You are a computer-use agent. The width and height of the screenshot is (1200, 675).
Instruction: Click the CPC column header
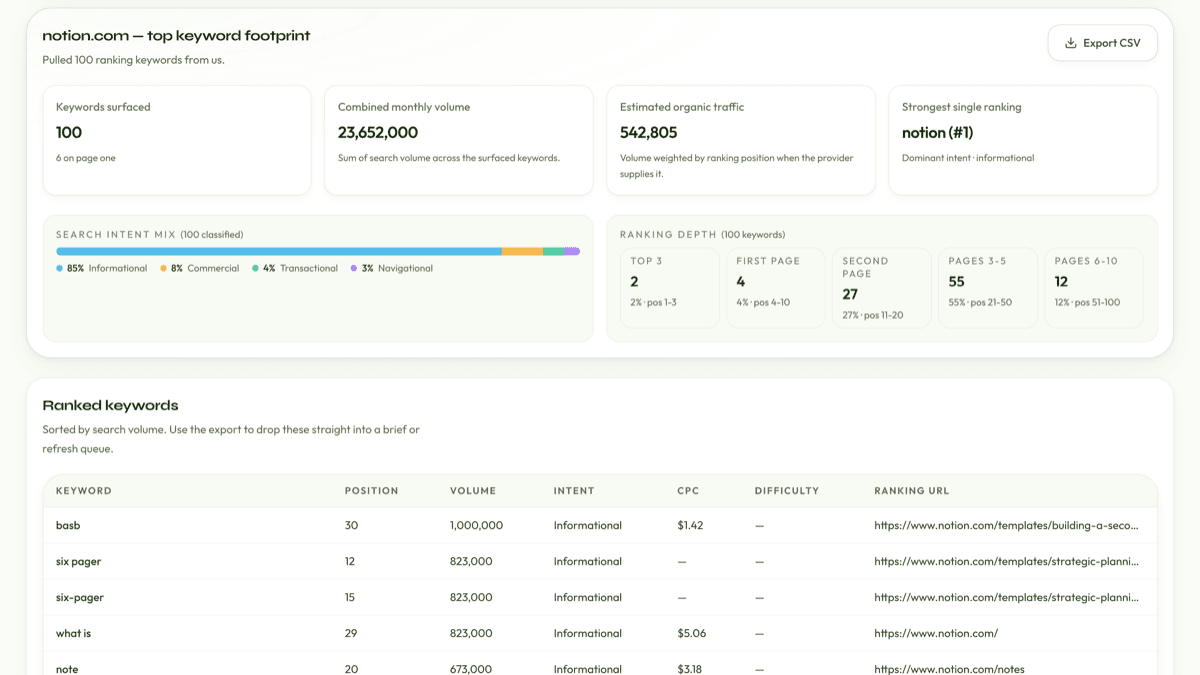coord(688,491)
